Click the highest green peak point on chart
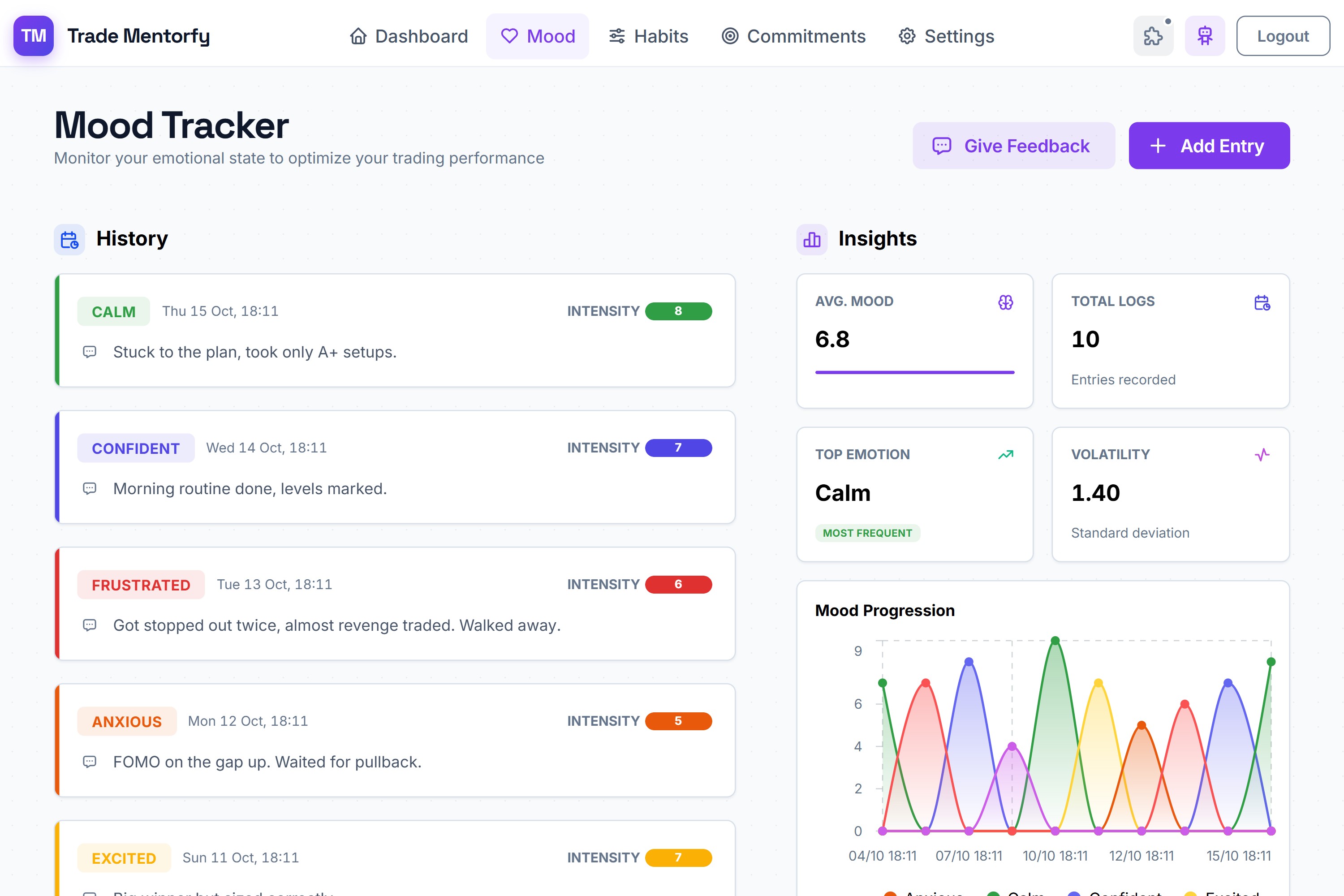This screenshot has width=1344, height=896. [x=1055, y=641]
